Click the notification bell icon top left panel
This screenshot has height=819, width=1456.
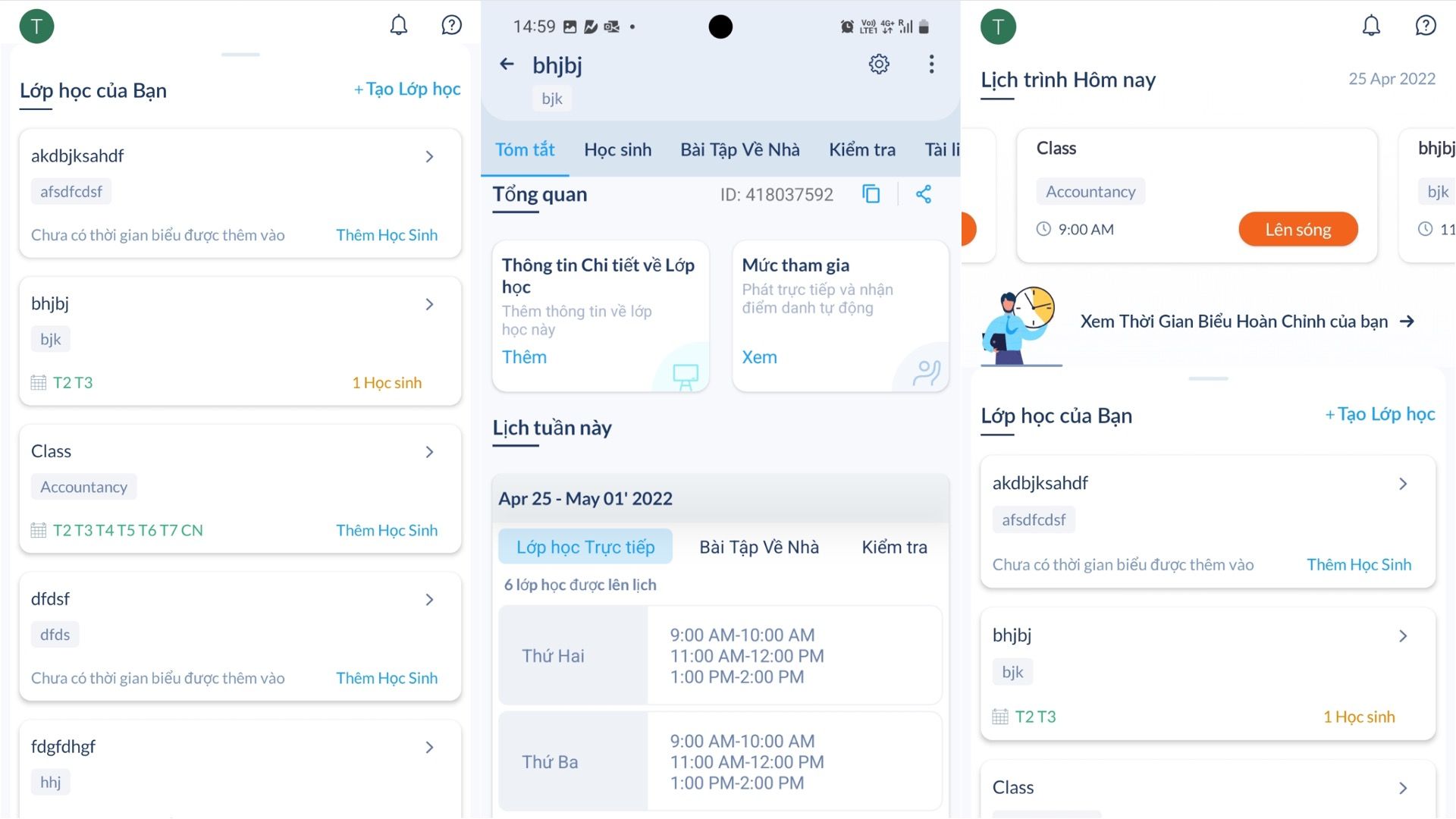(399, 25)
